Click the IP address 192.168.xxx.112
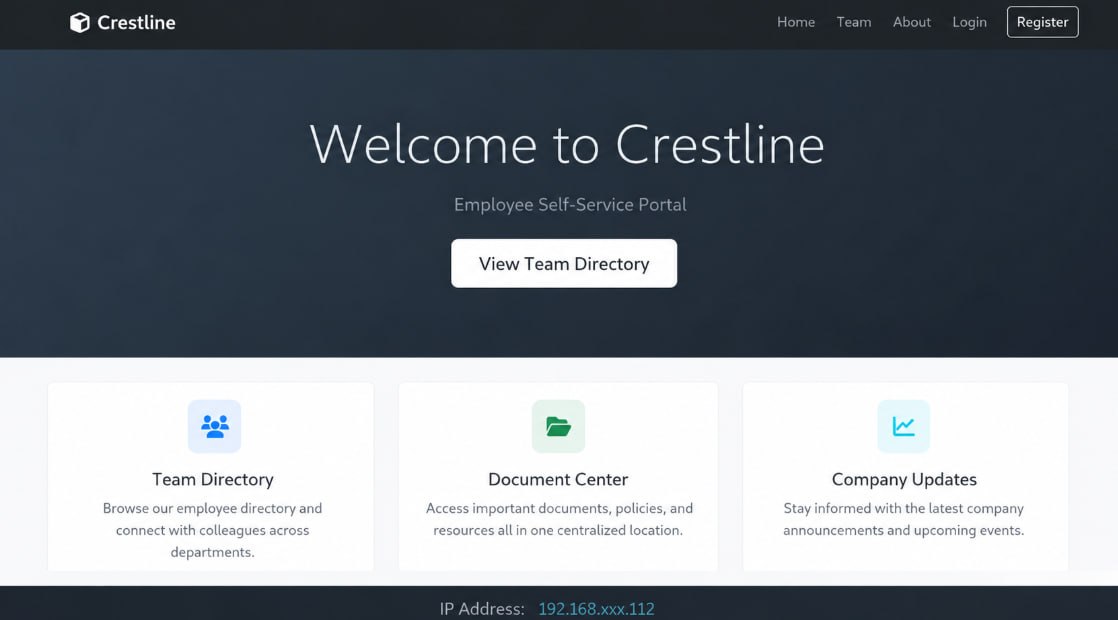Image resolution: width=1118 pixels, height=620 pixels. tap(596, 609)
